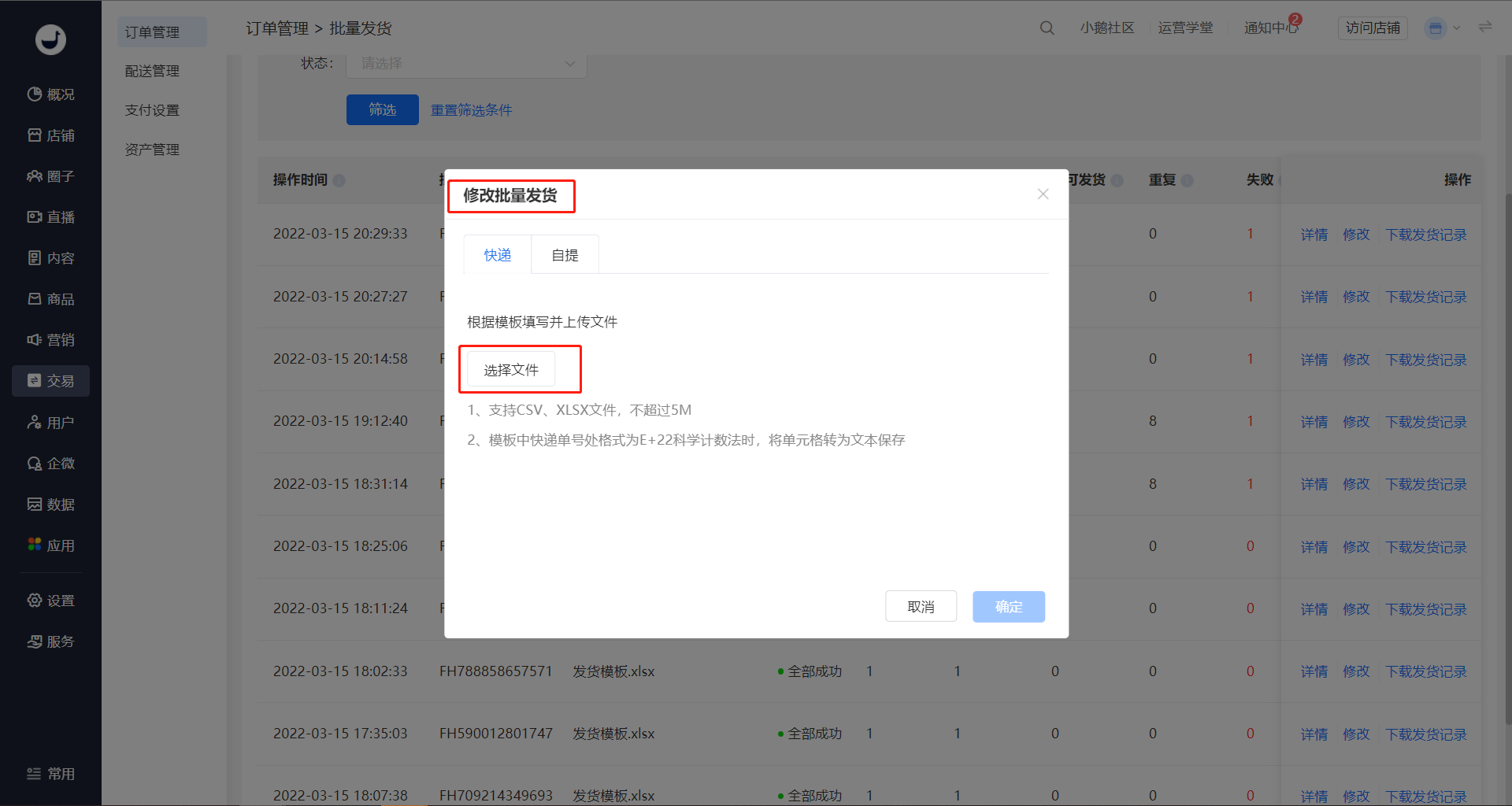Expand the 状态 请选择 dropdown
The width and height of the screenshot is (1512, 806).
[x=466, y=64]
